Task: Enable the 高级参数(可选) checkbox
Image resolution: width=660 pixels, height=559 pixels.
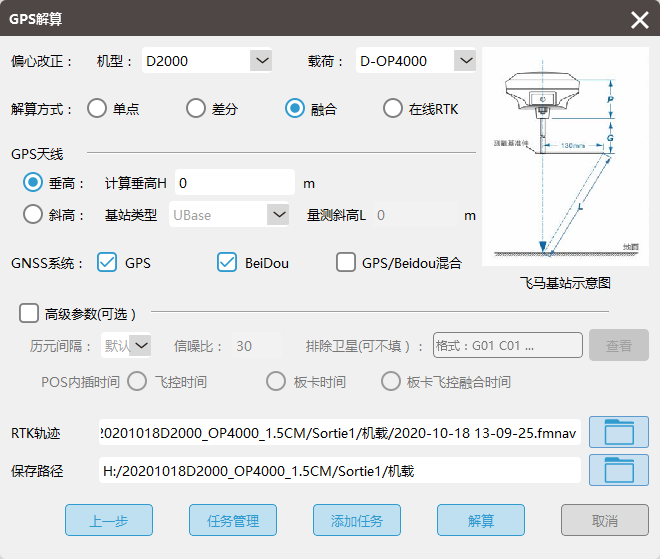Action: (29, 314)
